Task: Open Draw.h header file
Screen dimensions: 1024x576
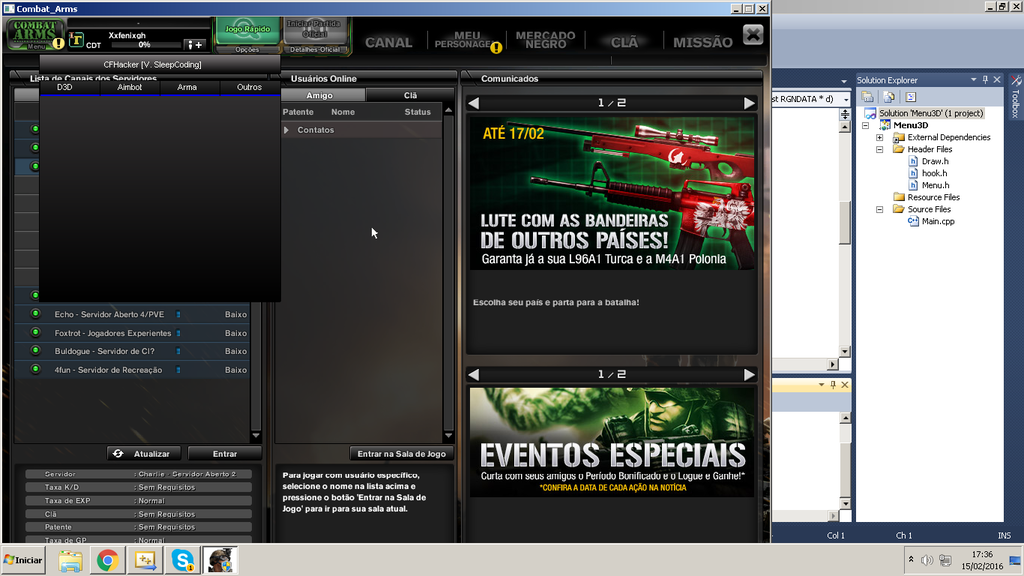Action: tap(934, 161)
